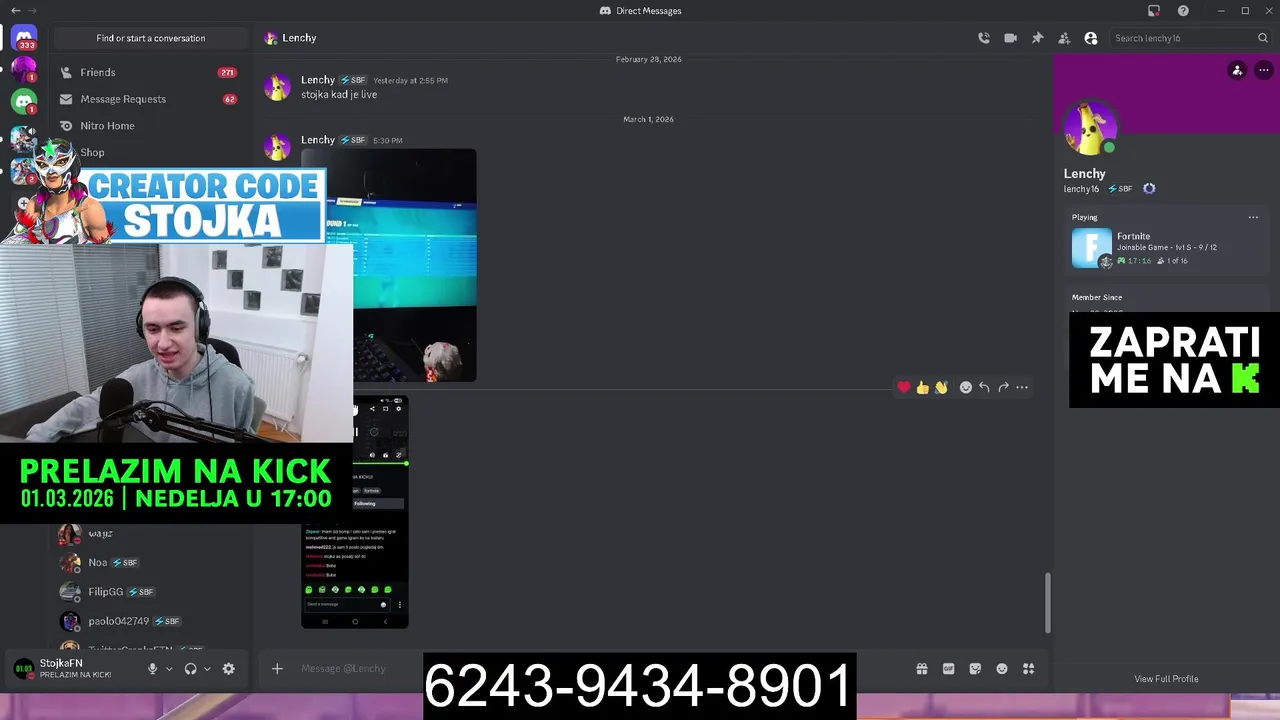The width and height of the screenshot is (1280, 720).
Task: Click Lenchy's avatar on March 1 message
Action: 277,147
